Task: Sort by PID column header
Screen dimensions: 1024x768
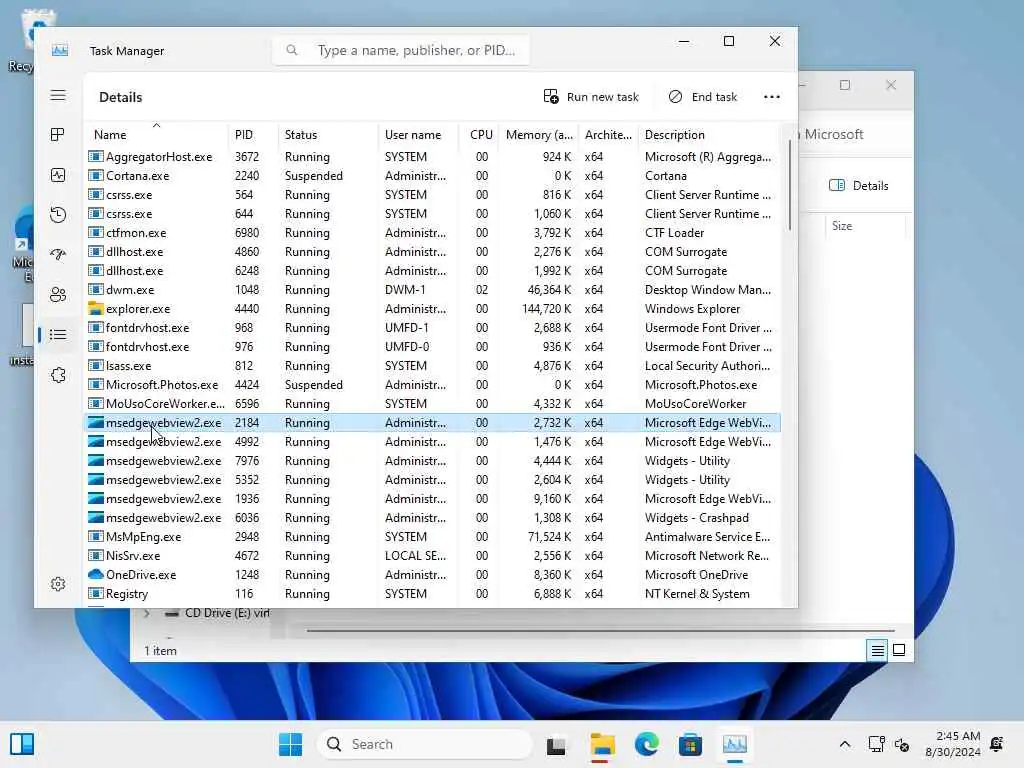Action: point(252,135)
